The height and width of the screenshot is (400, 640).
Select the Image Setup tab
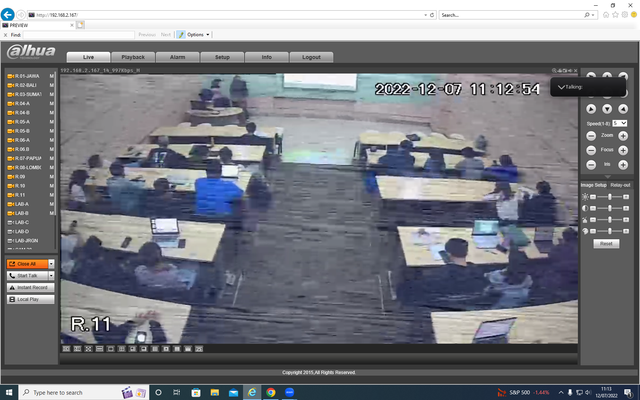pos(594,185)
